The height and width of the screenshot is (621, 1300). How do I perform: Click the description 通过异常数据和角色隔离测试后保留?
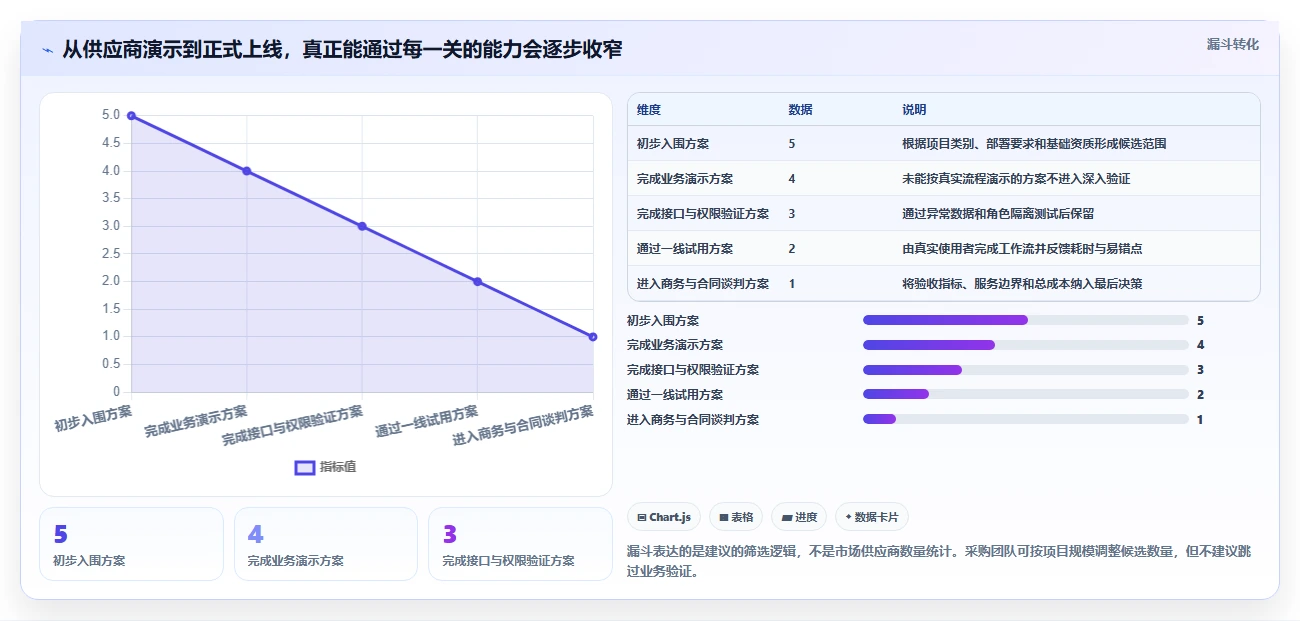click(998, 214)
